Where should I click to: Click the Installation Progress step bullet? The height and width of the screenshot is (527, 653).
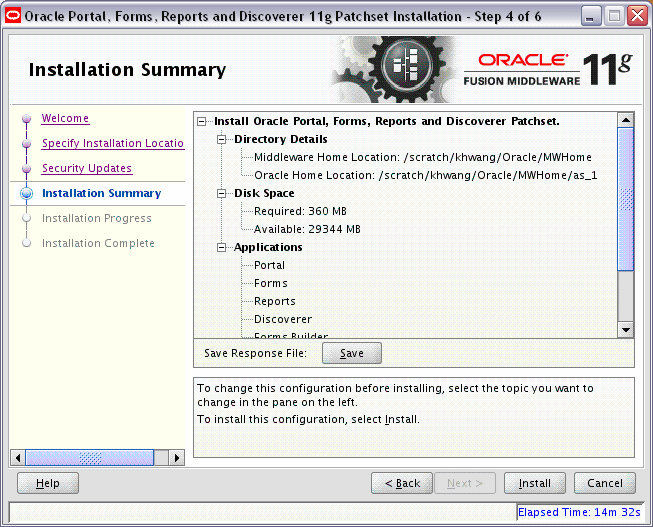tap(27, 218)
